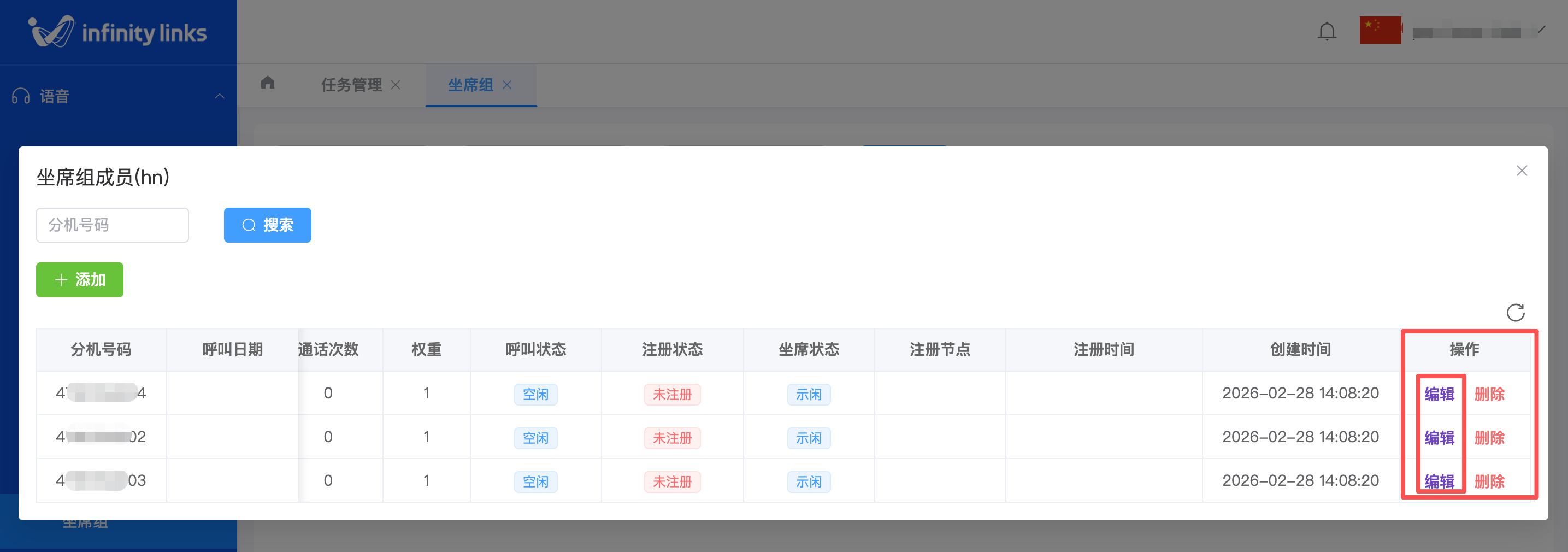Edit the first extension row
Screen dimensions: 1568x552
pos(1439,395)
